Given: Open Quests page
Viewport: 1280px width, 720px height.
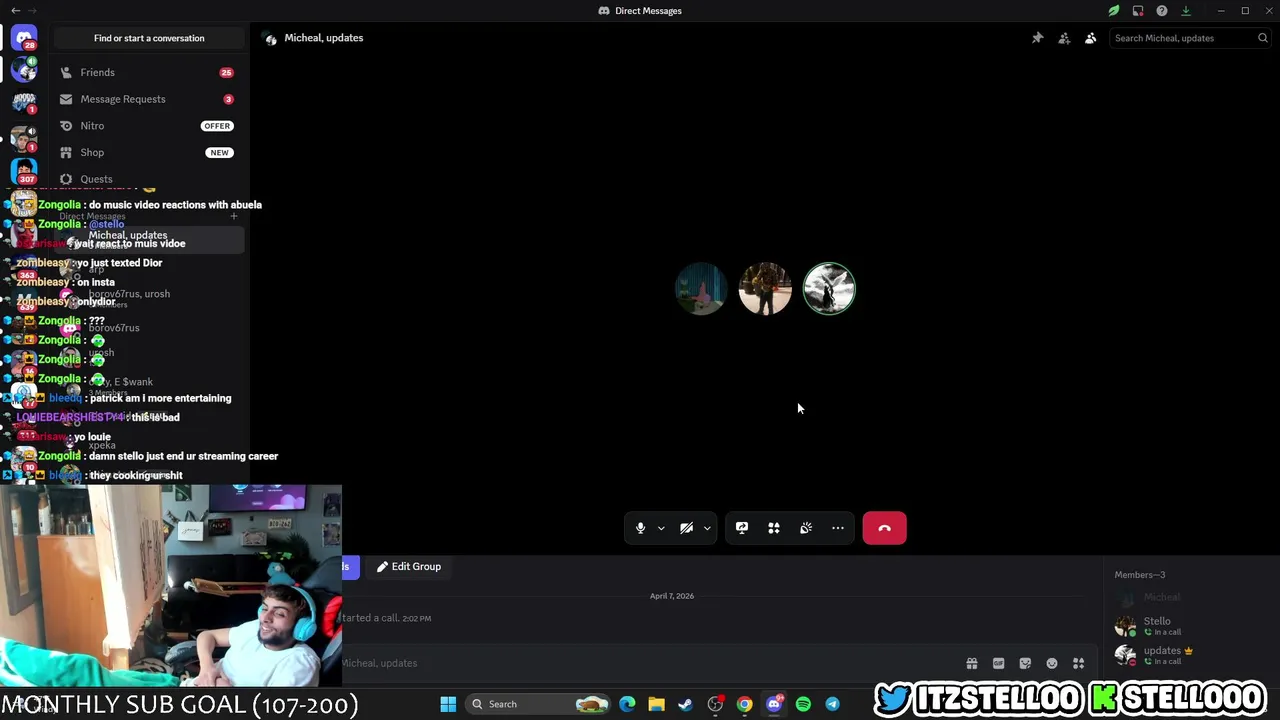Looking at the screenshot, I should pos(148,179).
